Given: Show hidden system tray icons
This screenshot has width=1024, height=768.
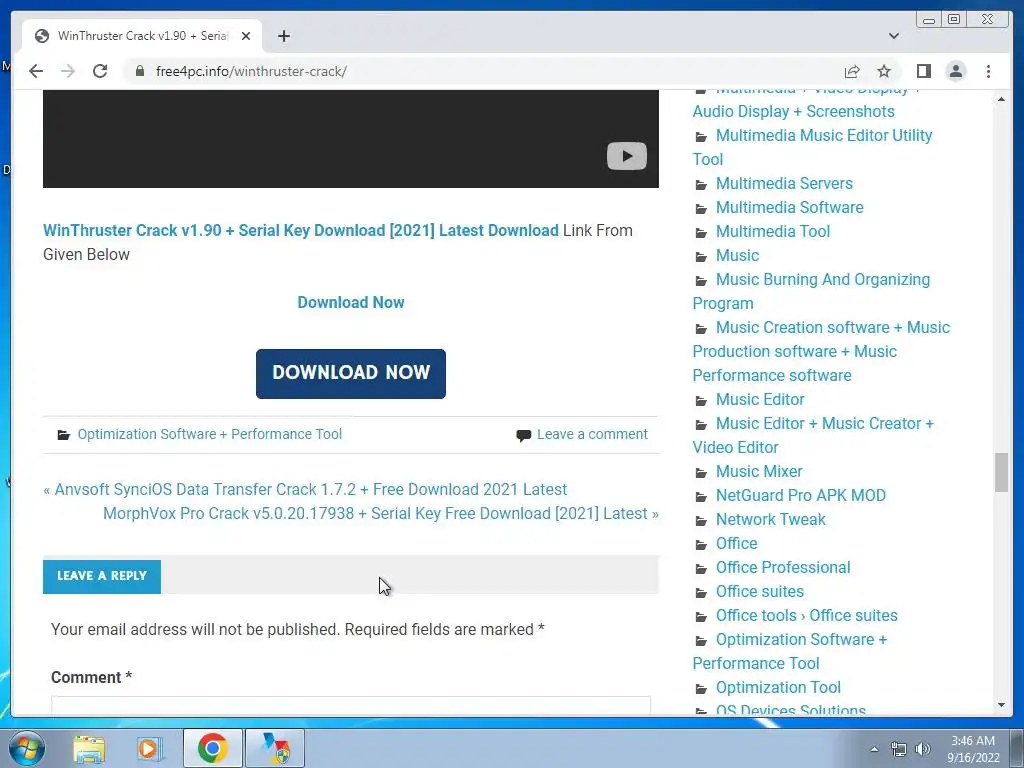Looking at the screenshot, I should (x=874, y=749).
